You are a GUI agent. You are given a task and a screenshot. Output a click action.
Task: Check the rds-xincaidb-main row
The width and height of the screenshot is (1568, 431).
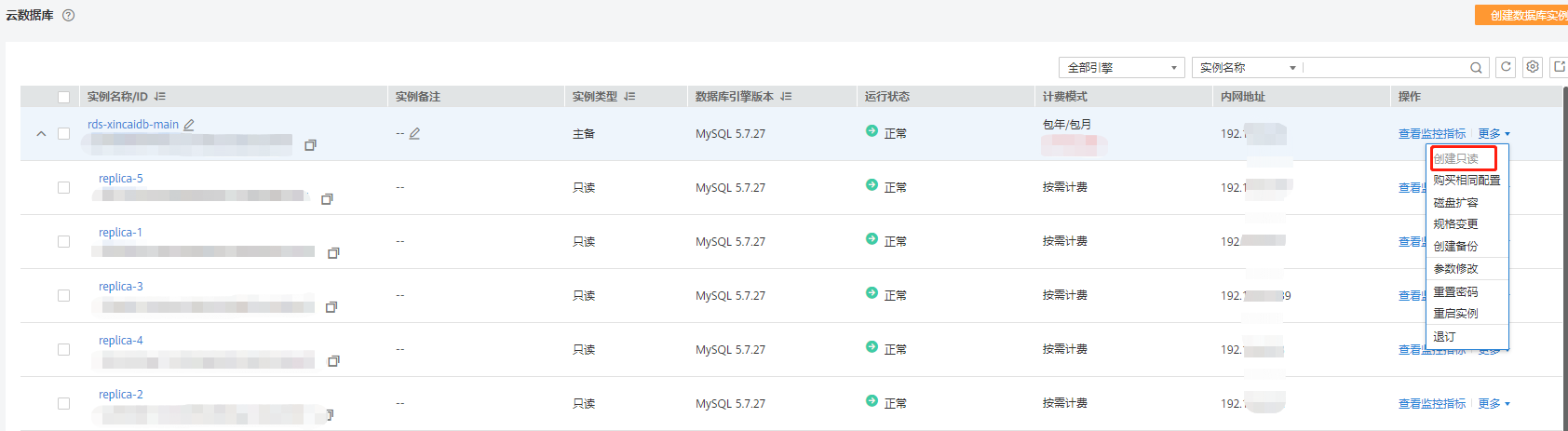click(63, 134)
